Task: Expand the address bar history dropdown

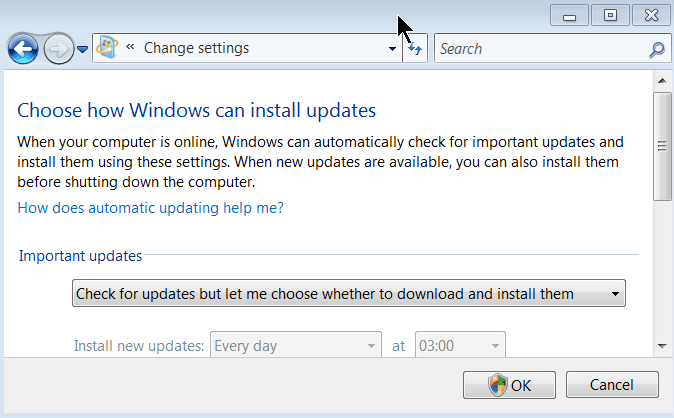Action: [392, 49]
